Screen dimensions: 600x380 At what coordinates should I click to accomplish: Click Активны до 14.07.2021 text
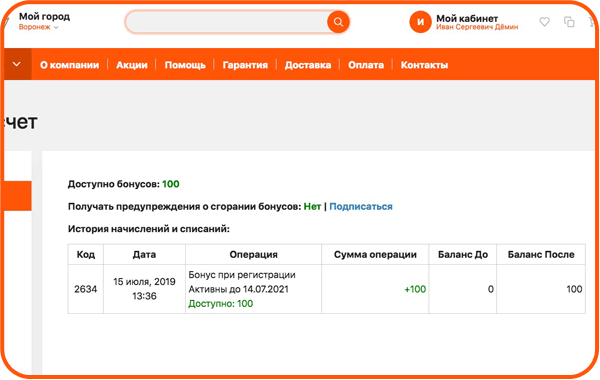[x=238, y=289]
